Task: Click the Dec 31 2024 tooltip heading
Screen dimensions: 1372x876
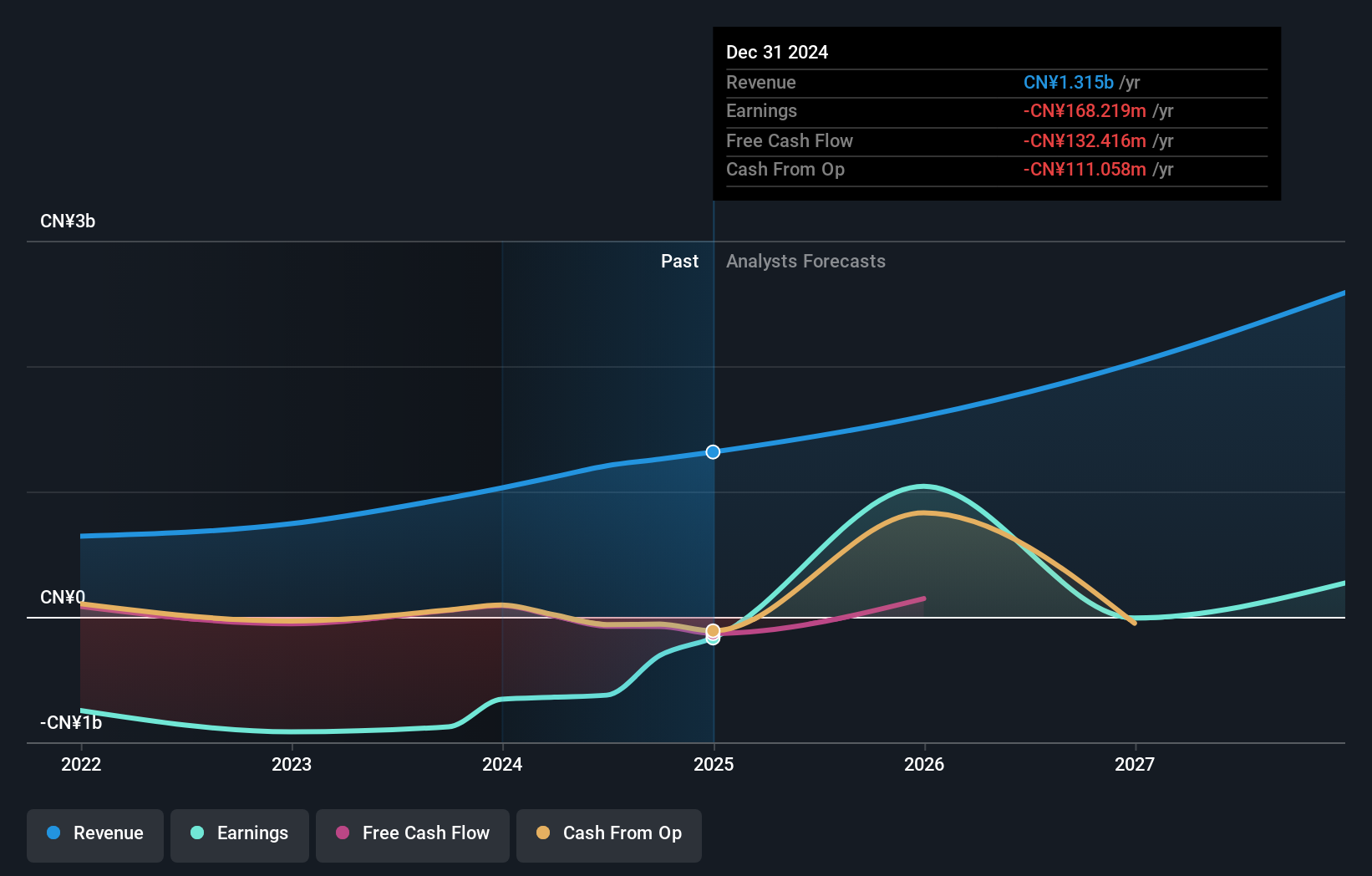Action: [777, 53]
